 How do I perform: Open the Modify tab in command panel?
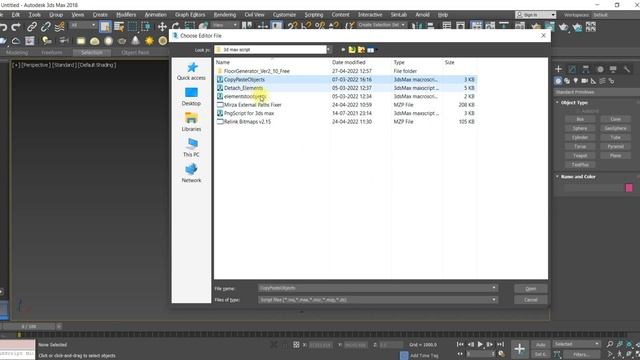click(572, 69)
